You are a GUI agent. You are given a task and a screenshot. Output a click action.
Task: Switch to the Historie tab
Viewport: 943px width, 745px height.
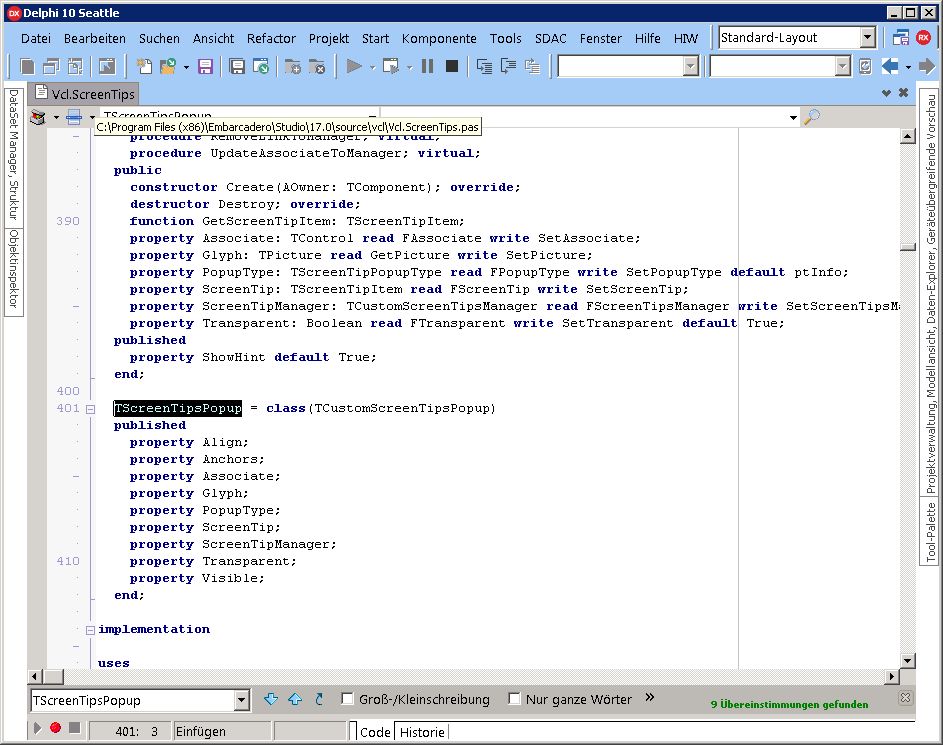tap(422, 732)
